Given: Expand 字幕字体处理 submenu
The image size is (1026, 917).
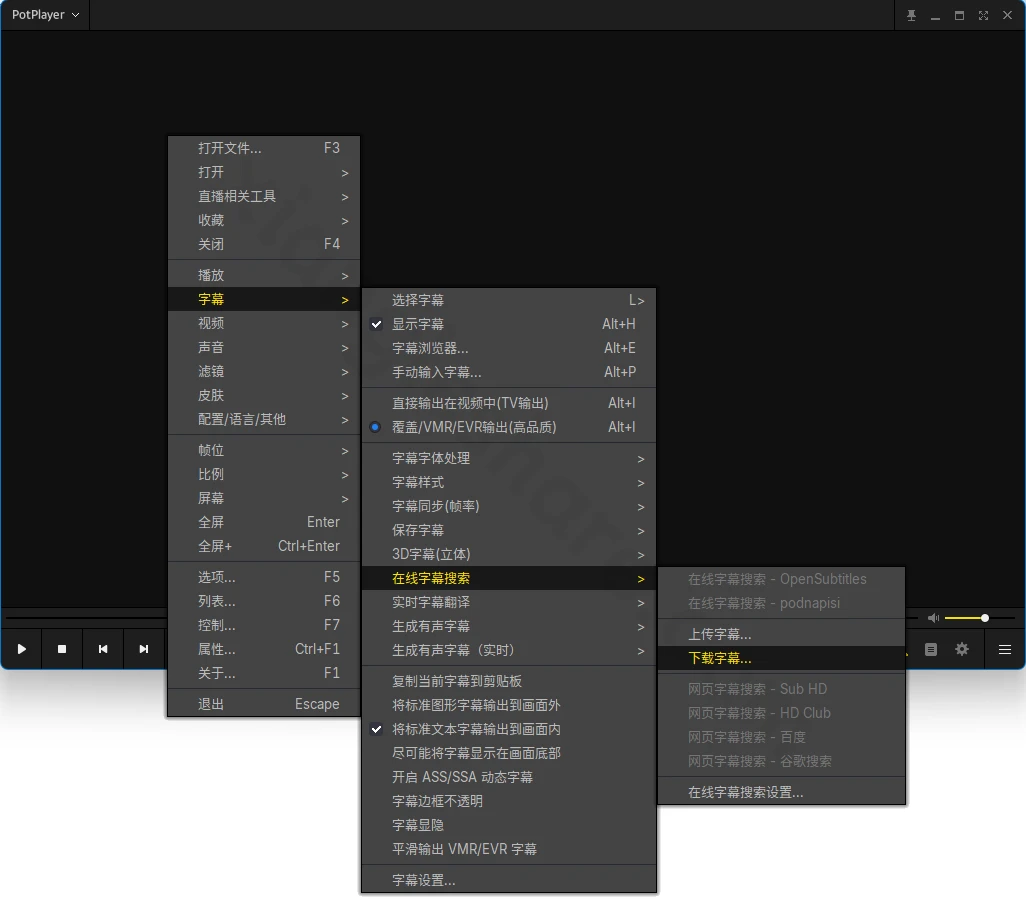Looking at the screenshot, I should [x=508, y=458].
